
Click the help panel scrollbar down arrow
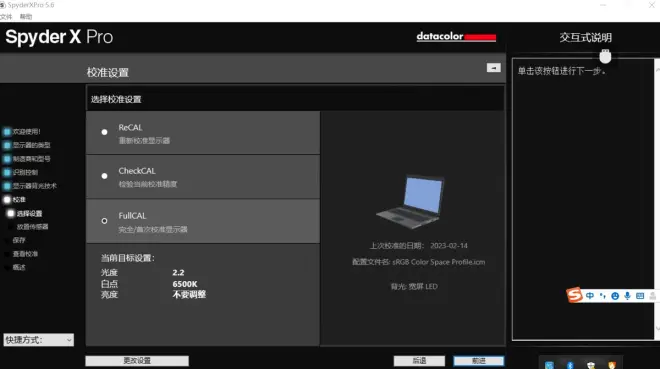(x=657, y=328)
